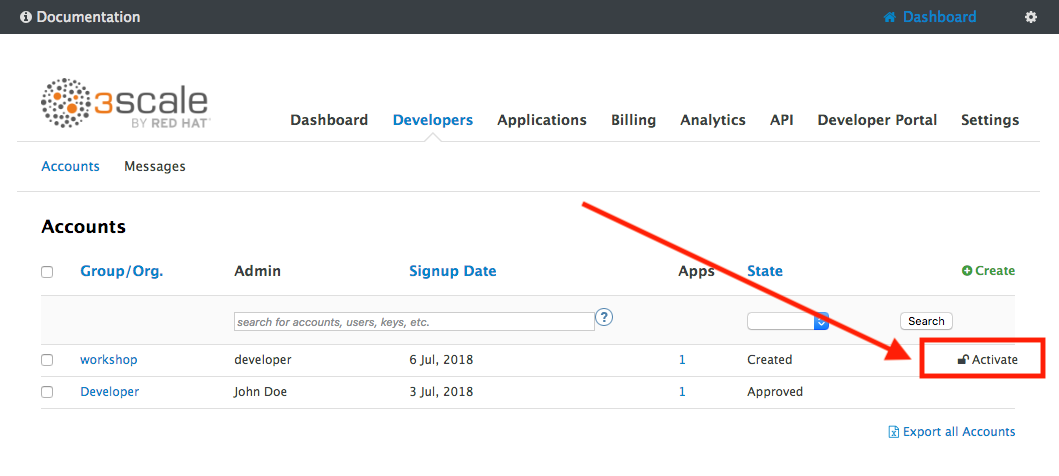1059x476 pixels.
Task: Sort by Group/Org. column header
Action: point(122,271)
